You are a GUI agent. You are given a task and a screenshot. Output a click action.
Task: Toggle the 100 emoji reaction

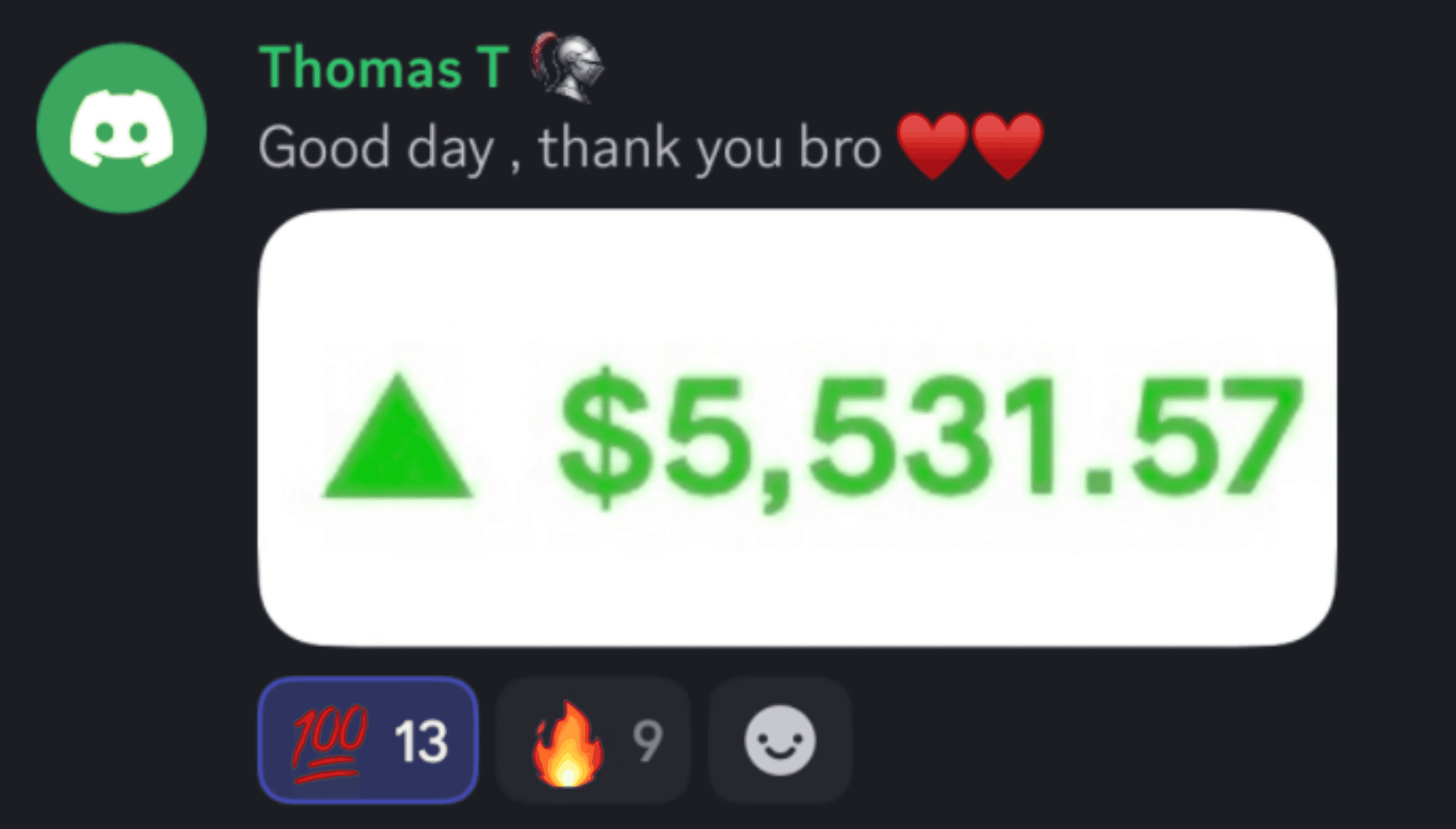pyautogui.click(x=368, y=740)
